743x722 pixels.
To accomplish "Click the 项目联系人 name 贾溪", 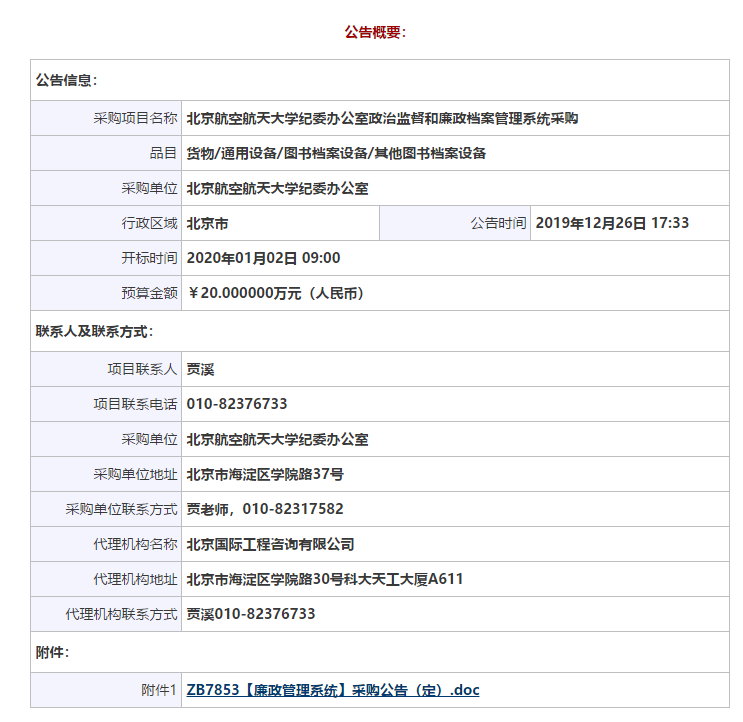I will (x=201, y=369).
